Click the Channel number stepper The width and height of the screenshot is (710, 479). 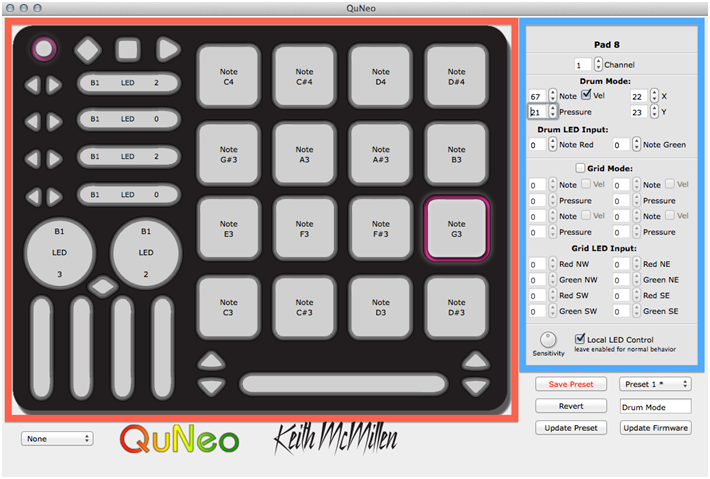coord(599,64)
